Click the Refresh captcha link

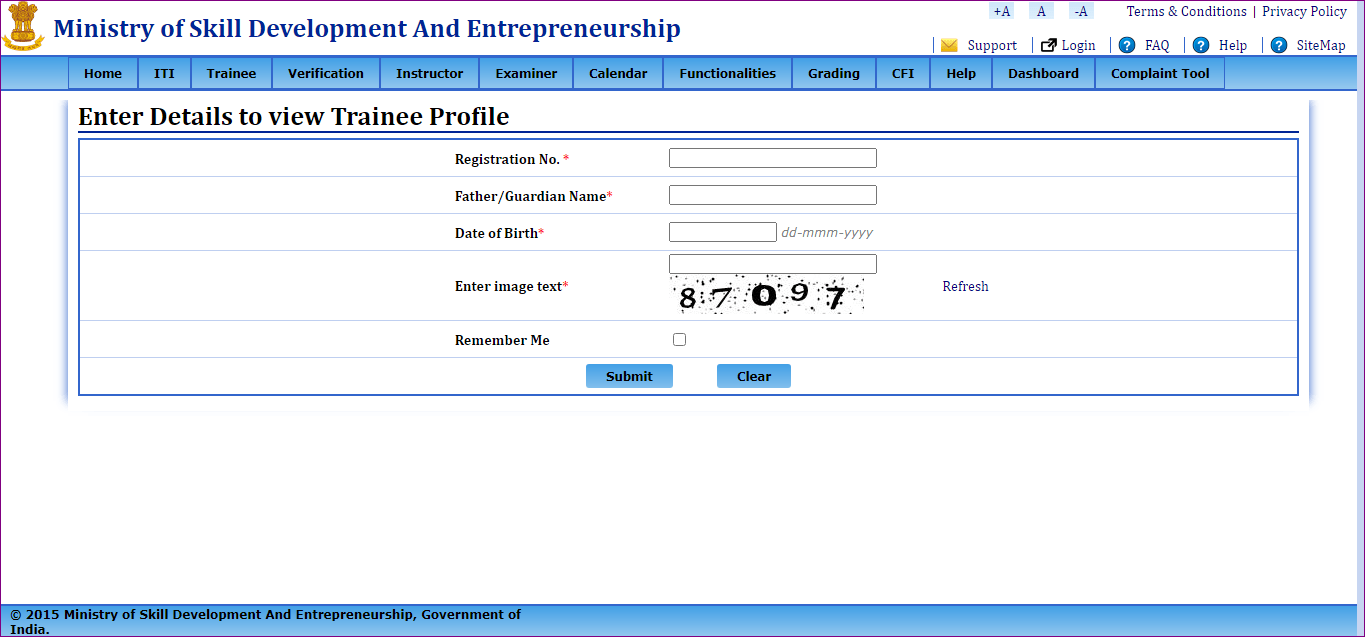pos(964,286)
